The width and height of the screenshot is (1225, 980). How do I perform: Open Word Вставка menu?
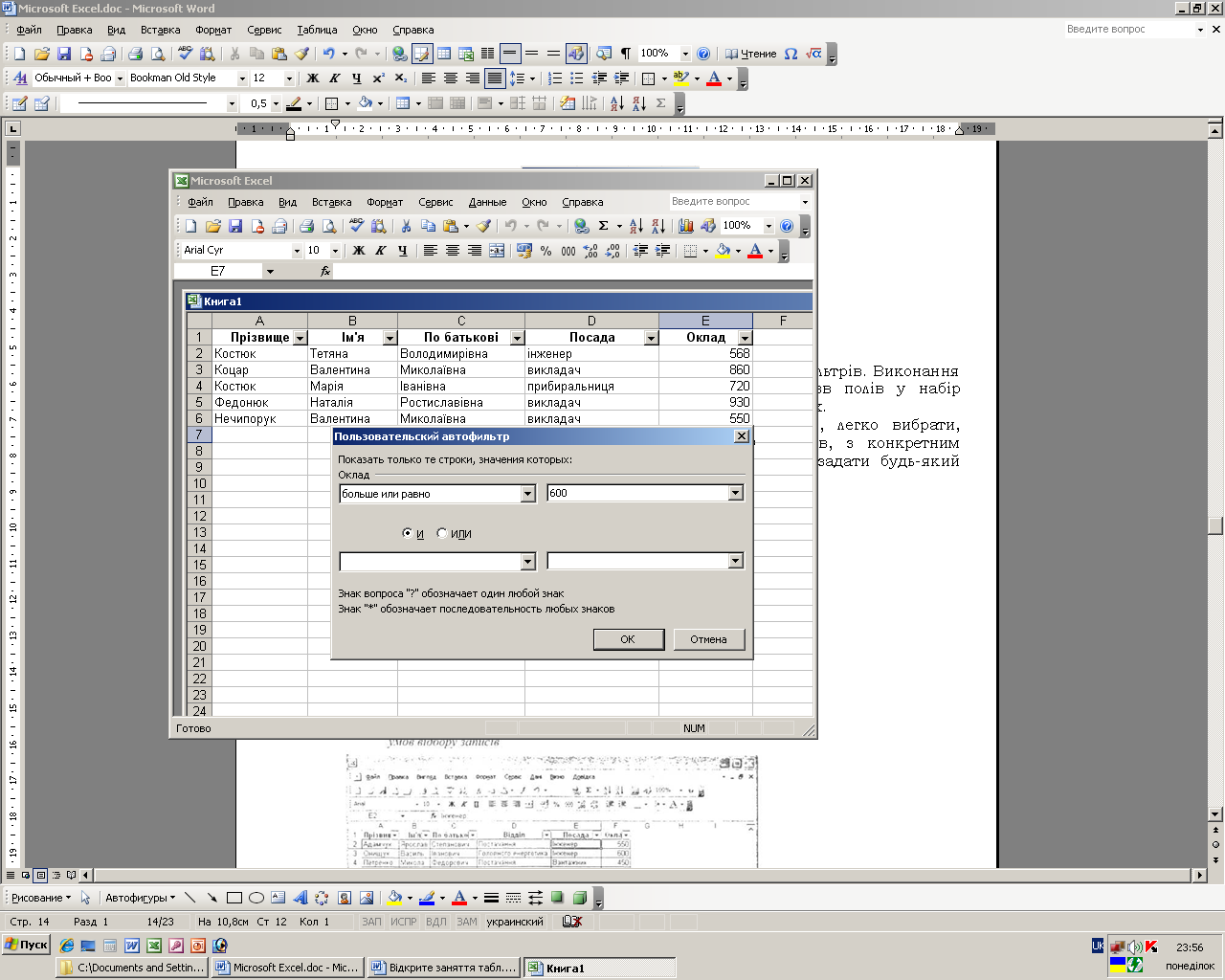[x=160, y=30]
